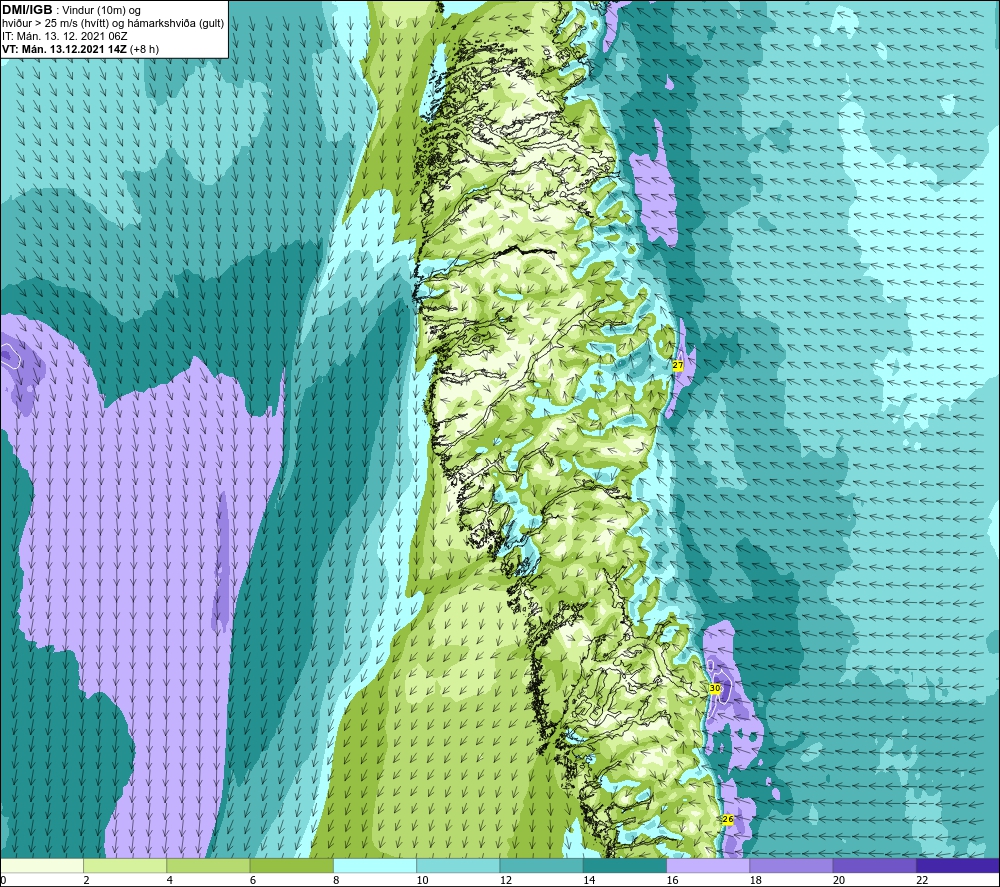The height and width of the screenshot is (887, 1000).
Task: Click the light green 2–4 m/s legend swatch
Action: point(125,865)
